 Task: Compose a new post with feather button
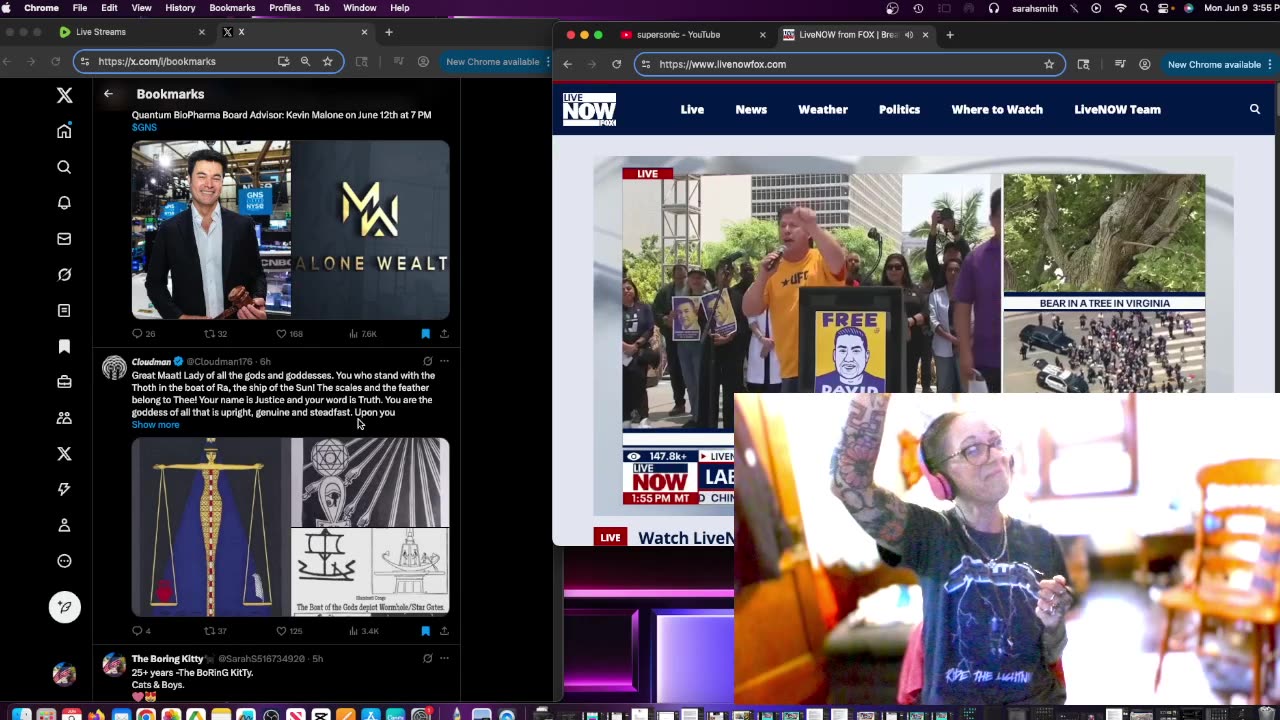(x=65, y=607)
